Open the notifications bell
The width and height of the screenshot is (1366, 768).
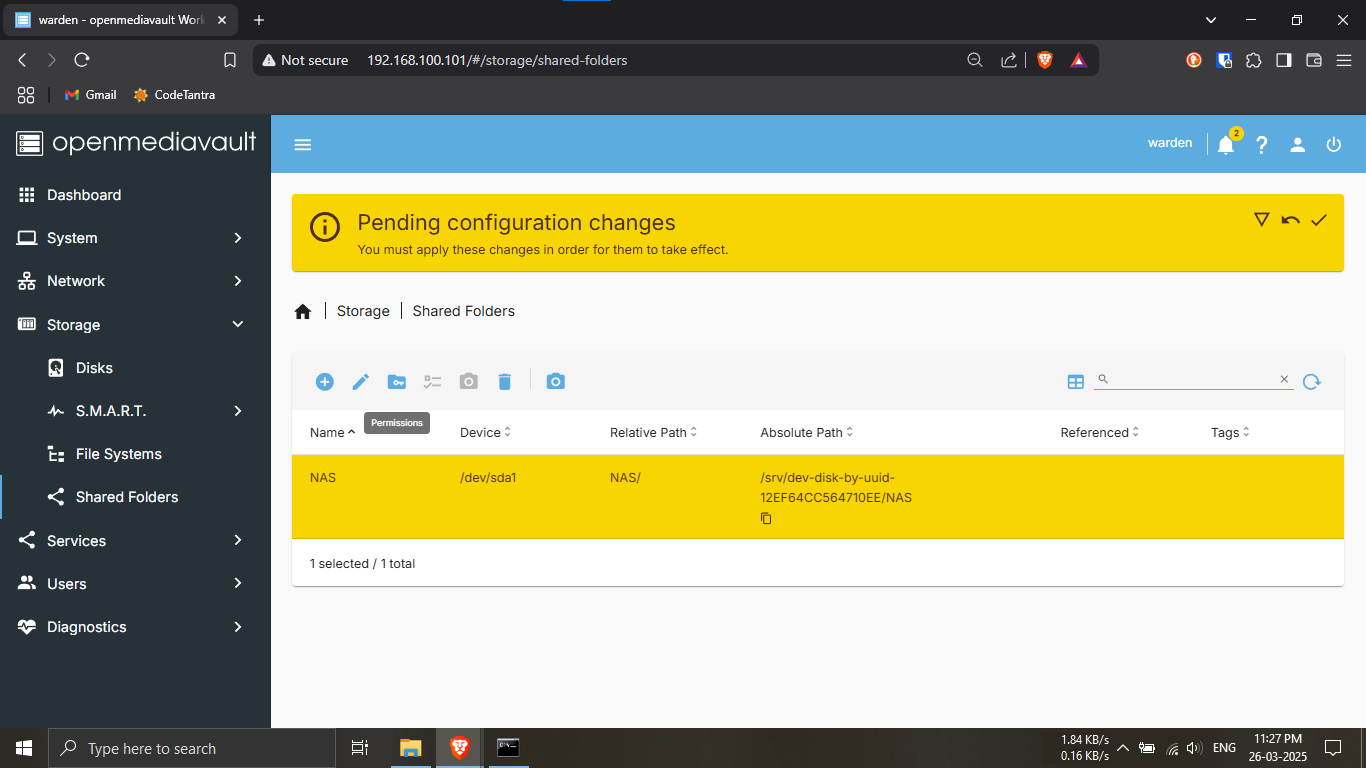[x=1226, y=145]
